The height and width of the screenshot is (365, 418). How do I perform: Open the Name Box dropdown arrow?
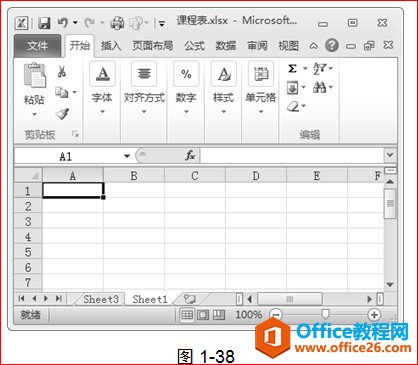[127, 156]
